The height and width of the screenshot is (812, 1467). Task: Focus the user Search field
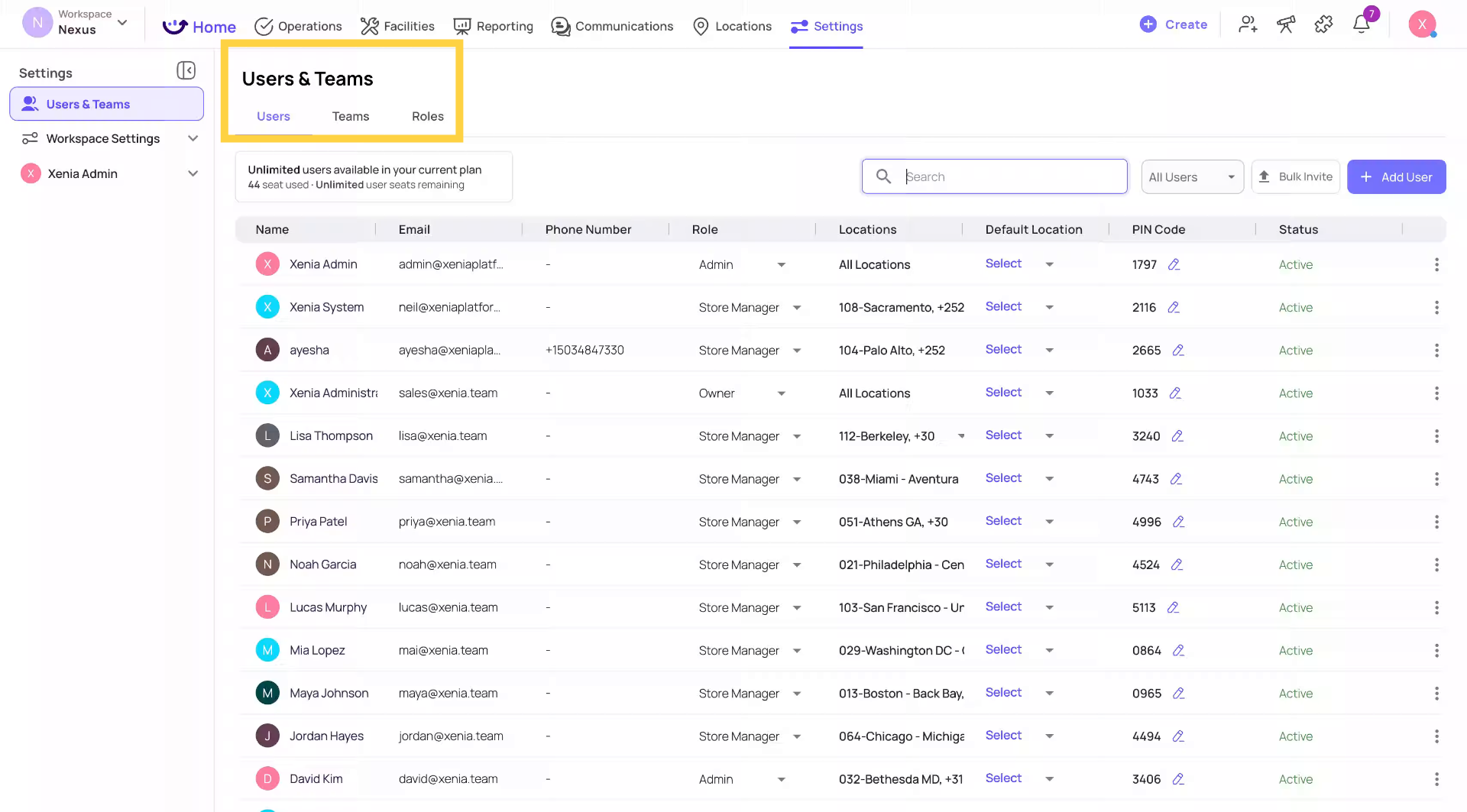click(995, 176)
